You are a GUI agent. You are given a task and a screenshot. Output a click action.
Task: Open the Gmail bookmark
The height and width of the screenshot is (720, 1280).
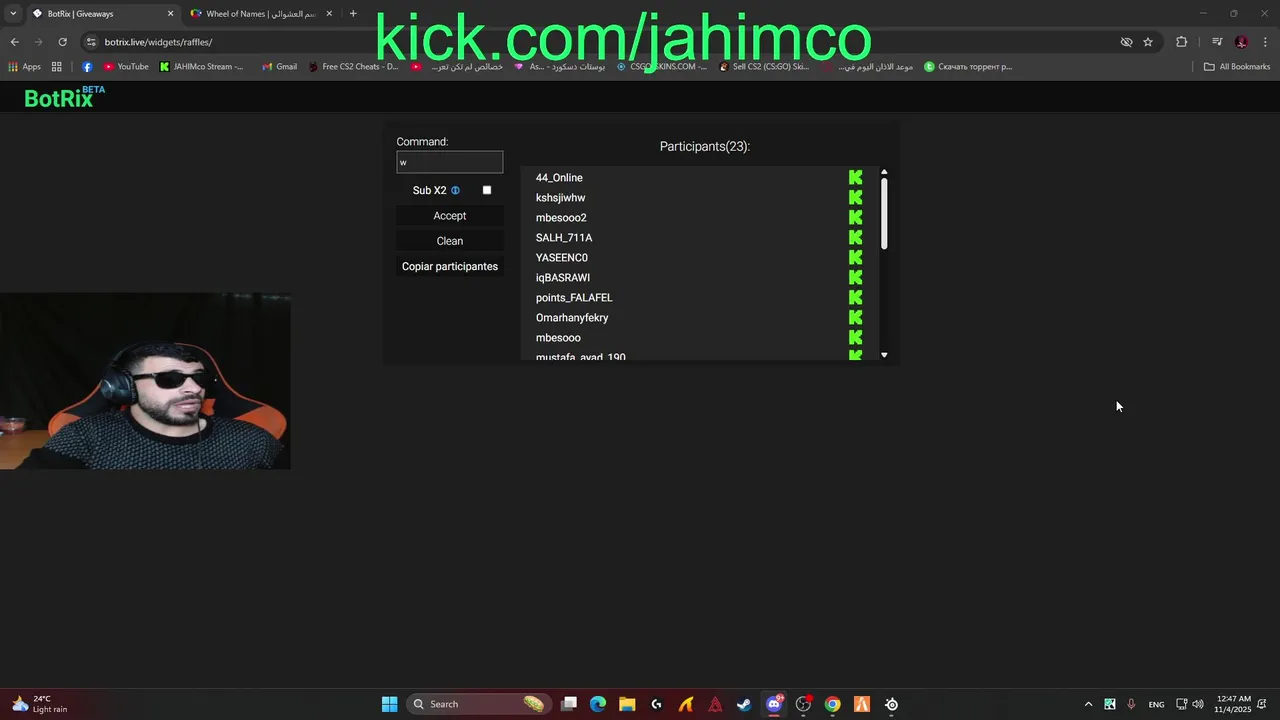pyautogui.click(x=279, y=67)
